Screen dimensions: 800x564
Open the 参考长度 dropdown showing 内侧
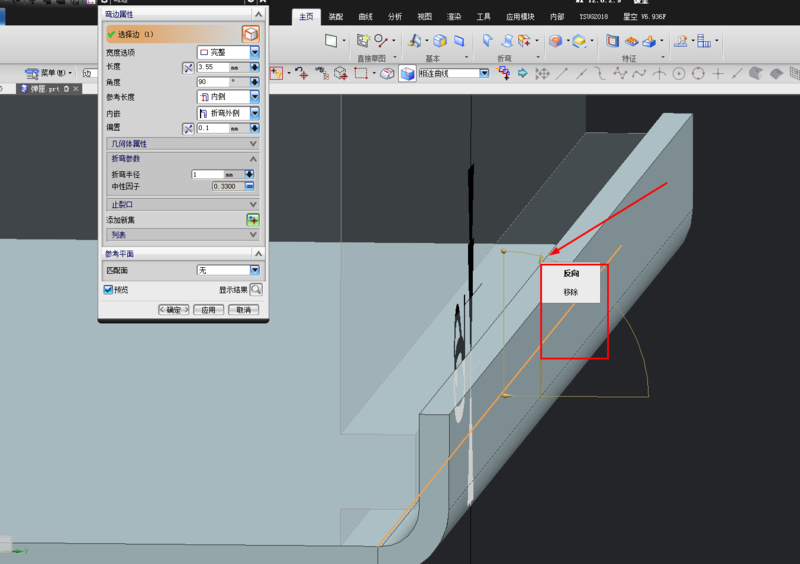(x=228, y=96)
